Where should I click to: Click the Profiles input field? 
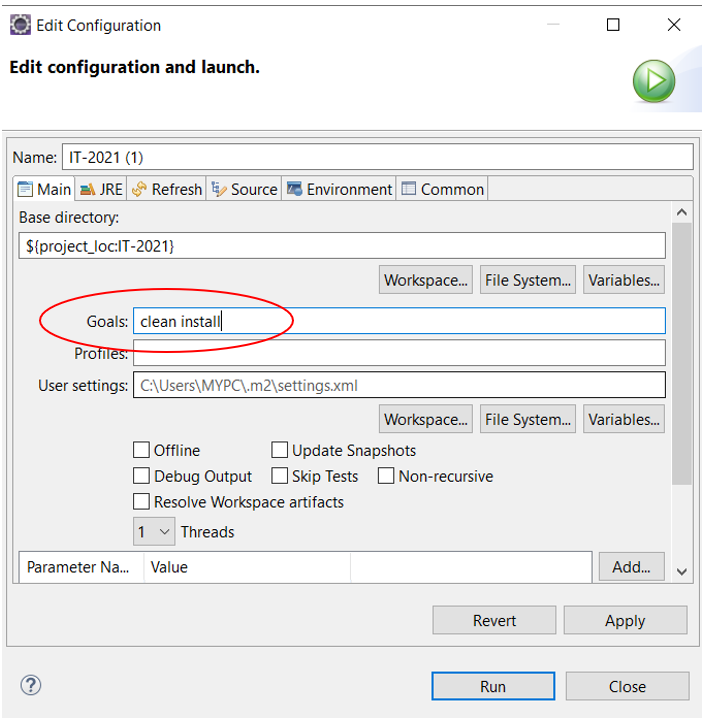tap(399, 353)
